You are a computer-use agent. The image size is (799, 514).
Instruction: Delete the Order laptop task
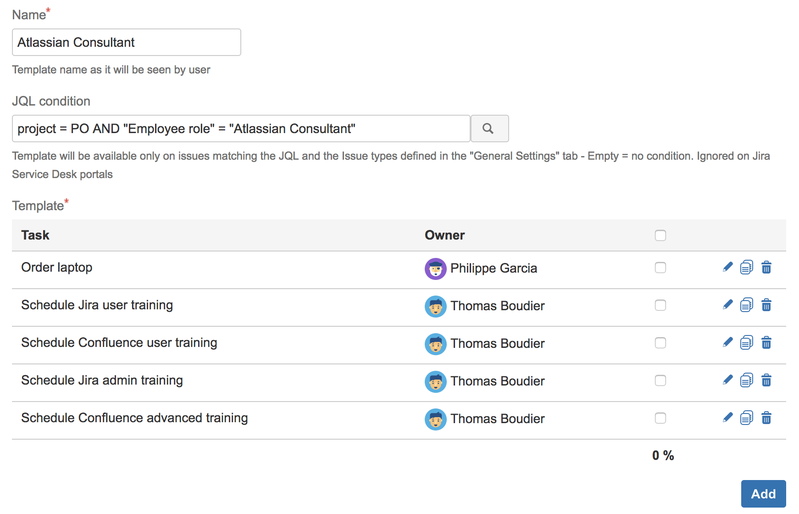point(766,268)
